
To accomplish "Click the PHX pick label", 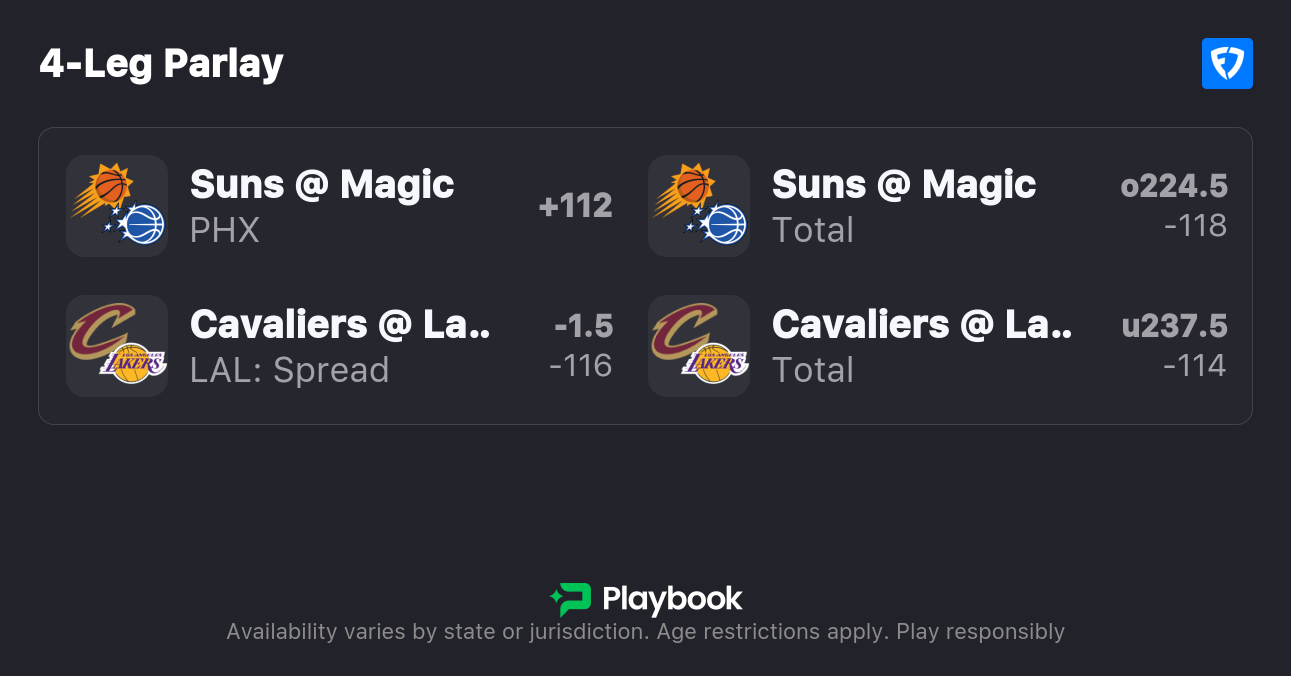I will 225,230.
